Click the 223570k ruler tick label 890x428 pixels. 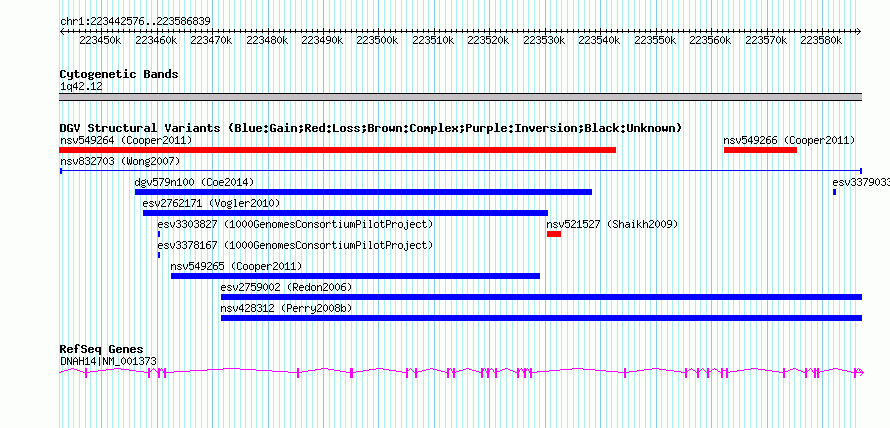[766, 41]
